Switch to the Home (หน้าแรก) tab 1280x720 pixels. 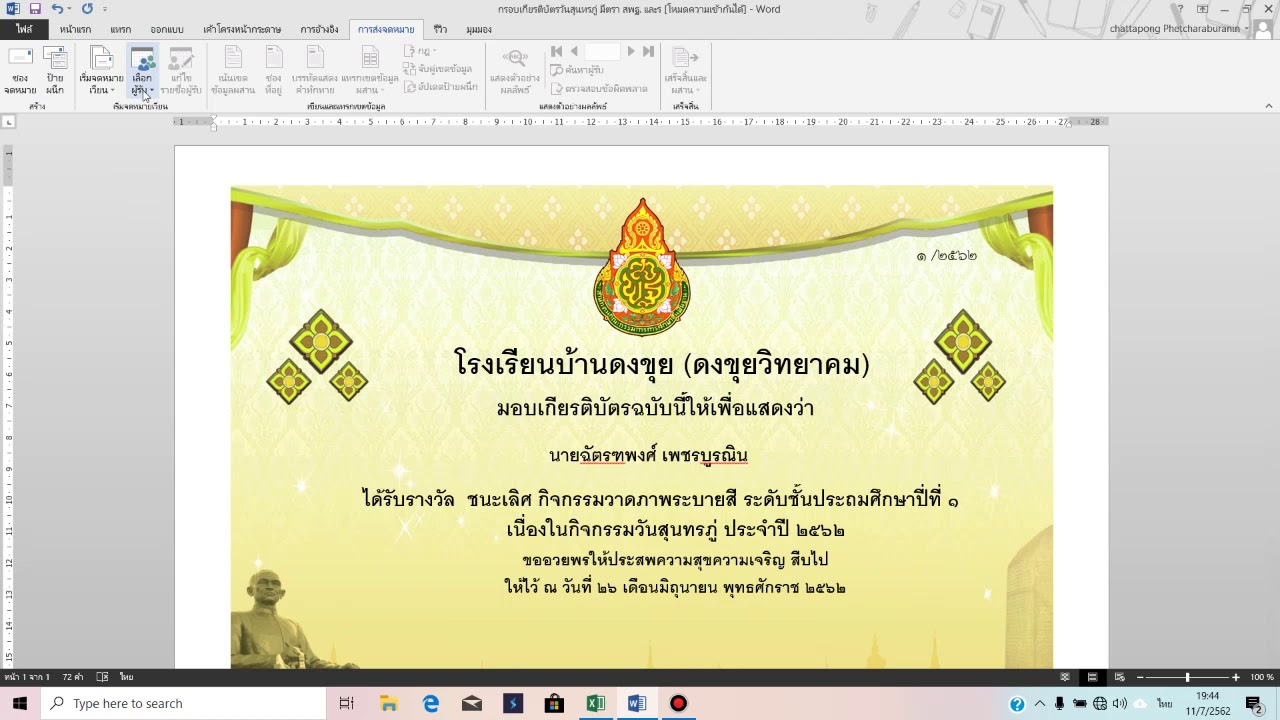(75, 30)
